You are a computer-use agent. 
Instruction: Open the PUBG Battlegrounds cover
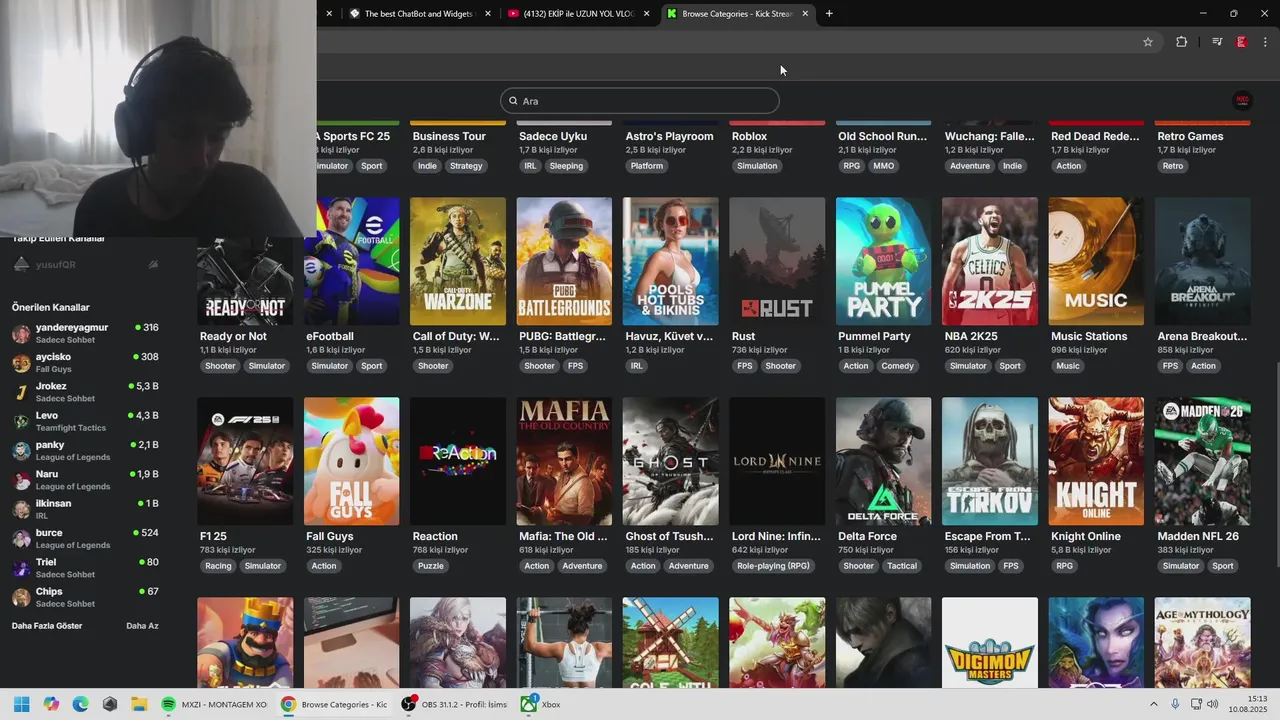(564, 261)
